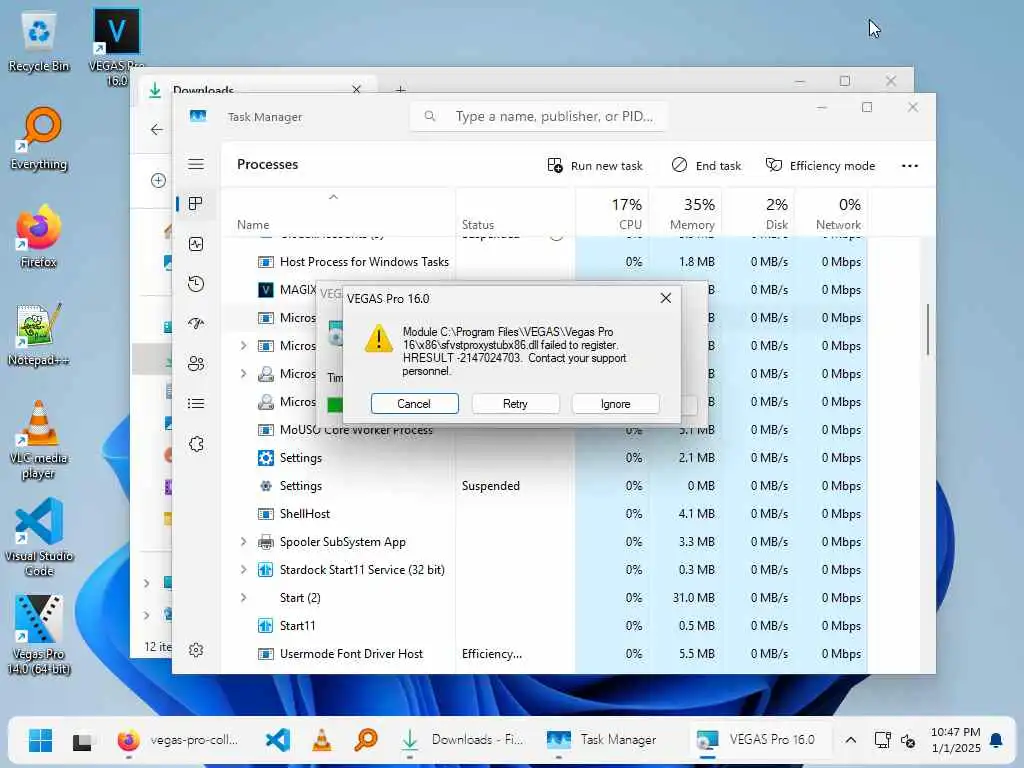Viewport: 1024px width, 768px height.
Task: Select the suspended Settings process
Action: click(545, 486)
